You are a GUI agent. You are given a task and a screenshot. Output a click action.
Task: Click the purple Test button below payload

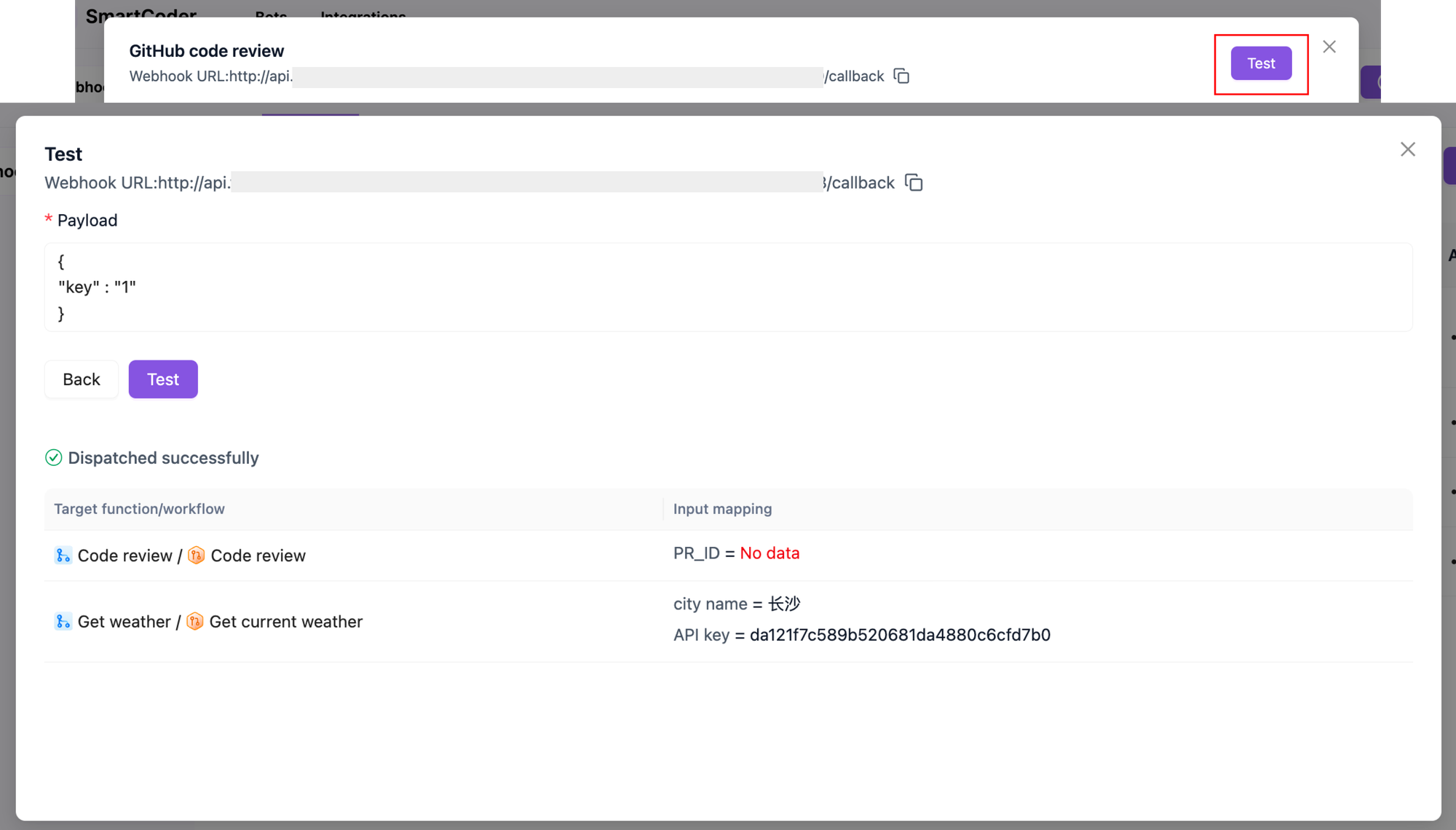click(x=163, y=379)
